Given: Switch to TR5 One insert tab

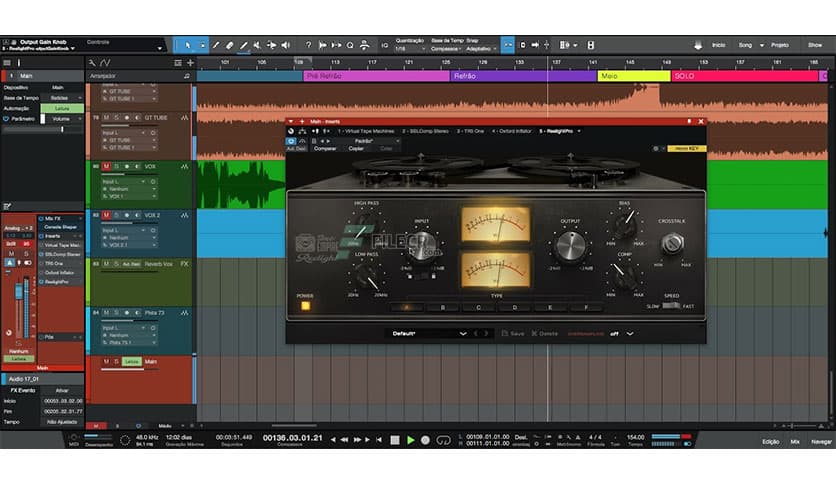Looking at the screenshot, I should click(470, 131).
